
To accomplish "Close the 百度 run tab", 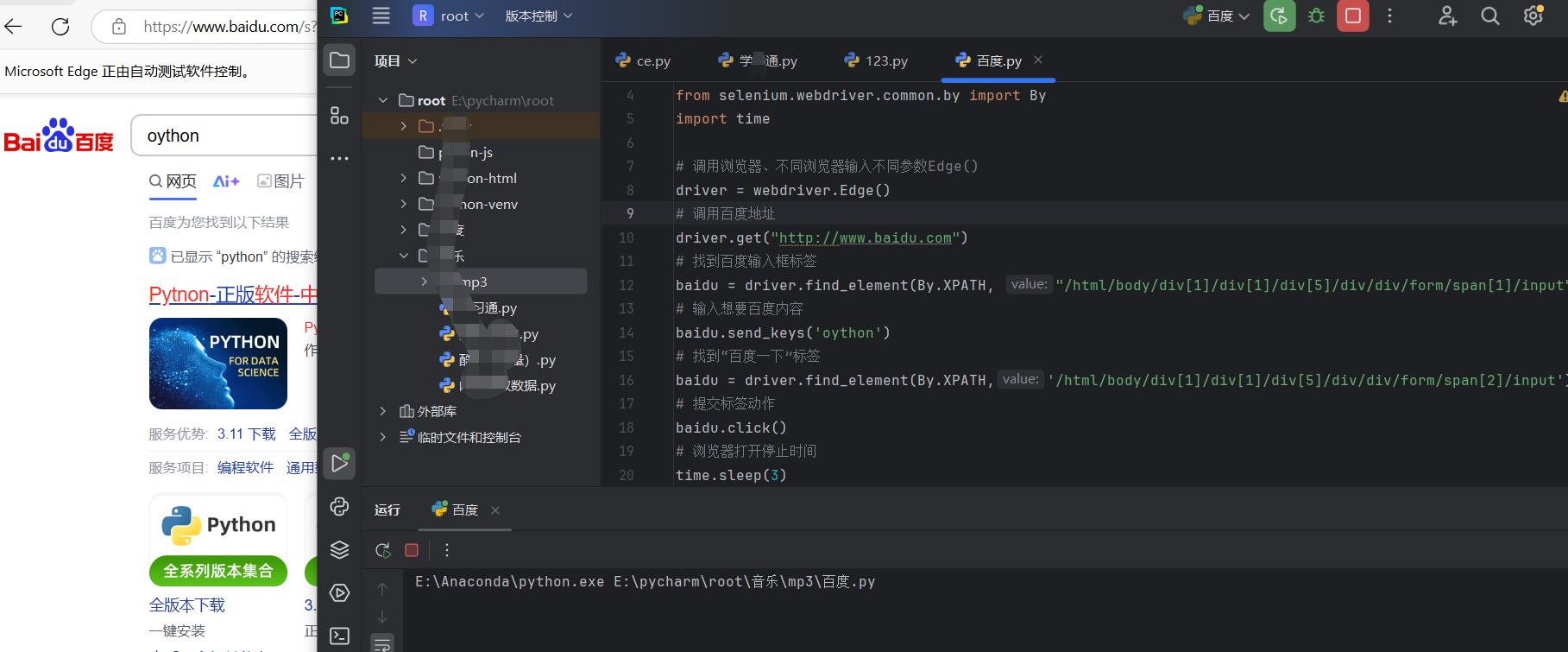I will click(495, 510).
